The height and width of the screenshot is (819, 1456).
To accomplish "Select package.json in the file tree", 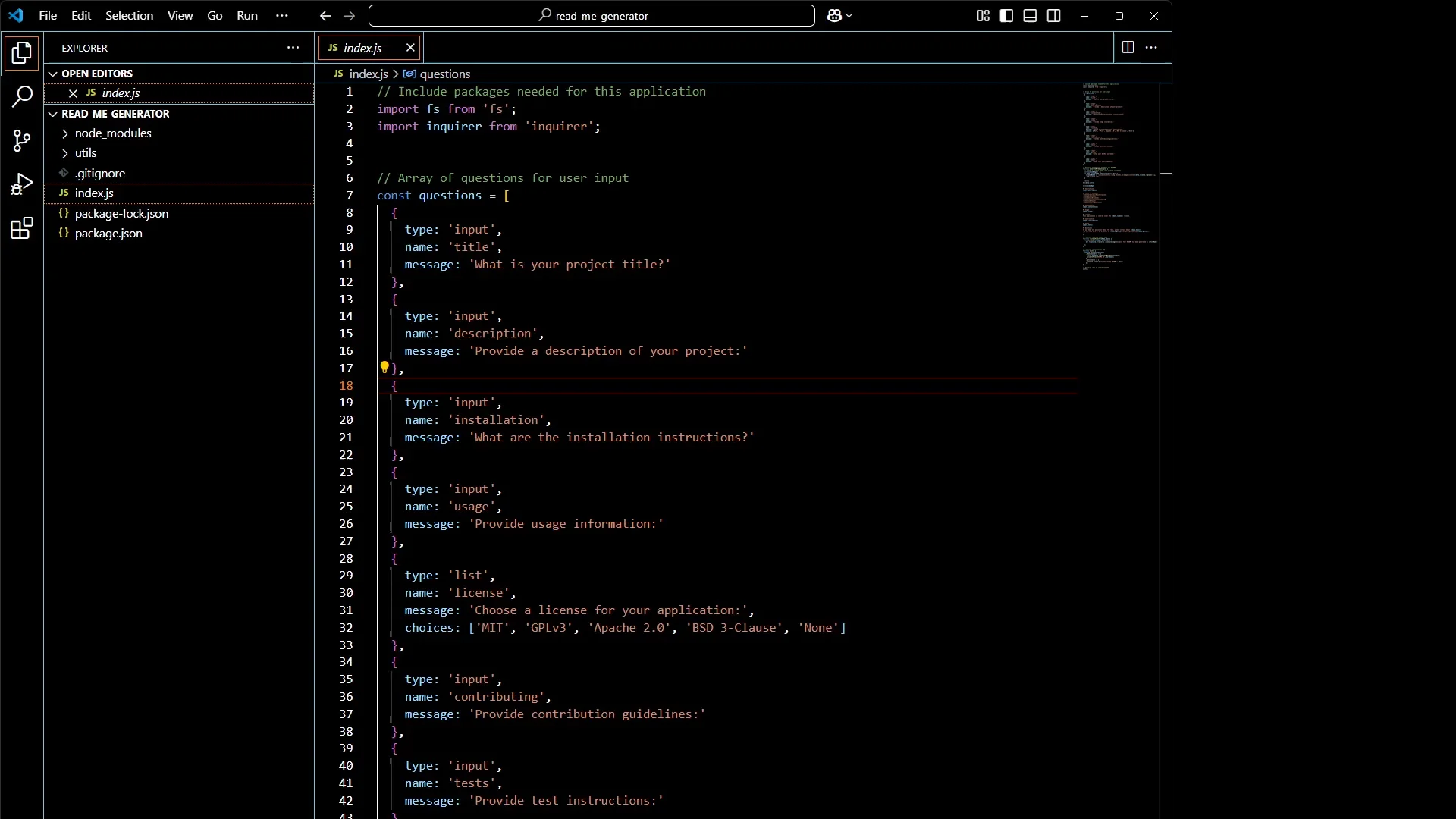I will [x=108, y=234].
